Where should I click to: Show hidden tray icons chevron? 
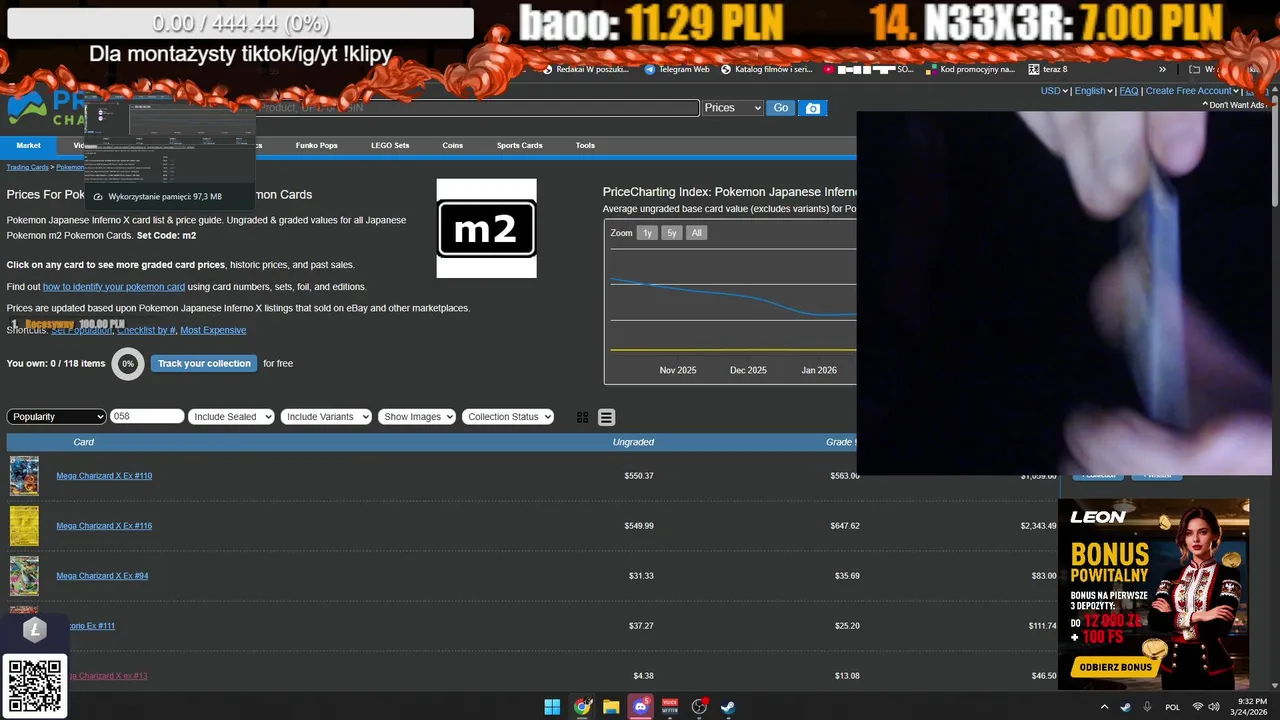1104,707
